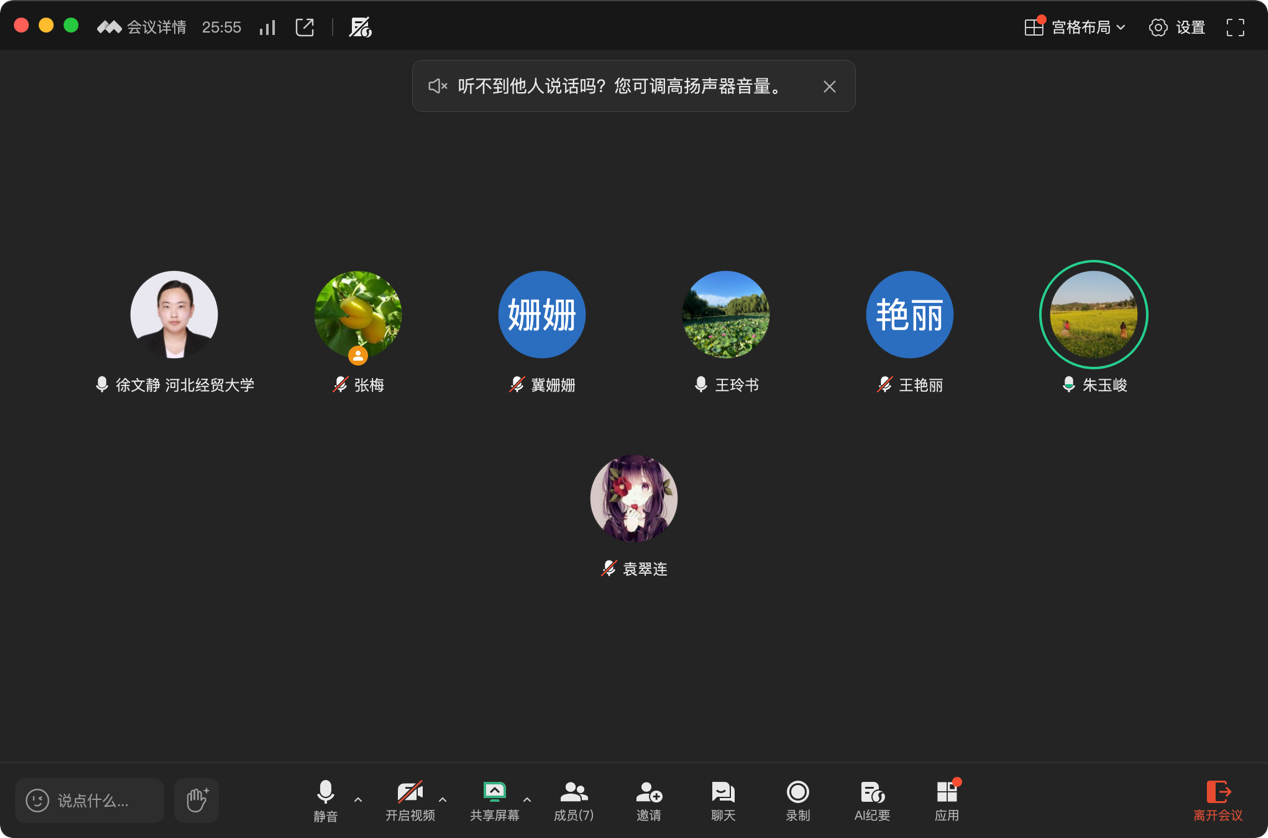
Task: Click the raise hand icon
Action: [x=197, y=800]
